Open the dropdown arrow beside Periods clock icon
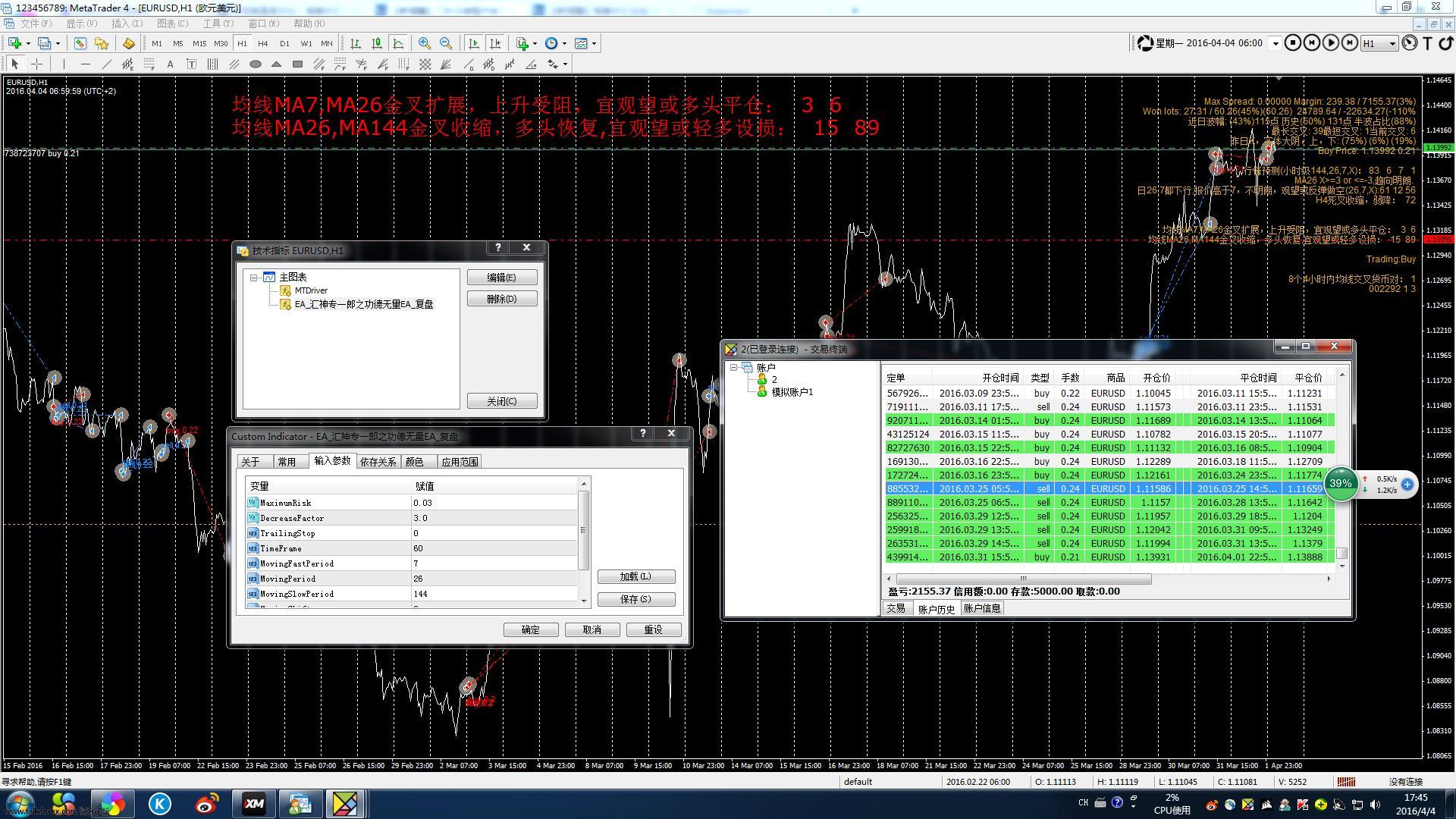Screen dimensions: 1456x819 [564, 43]
